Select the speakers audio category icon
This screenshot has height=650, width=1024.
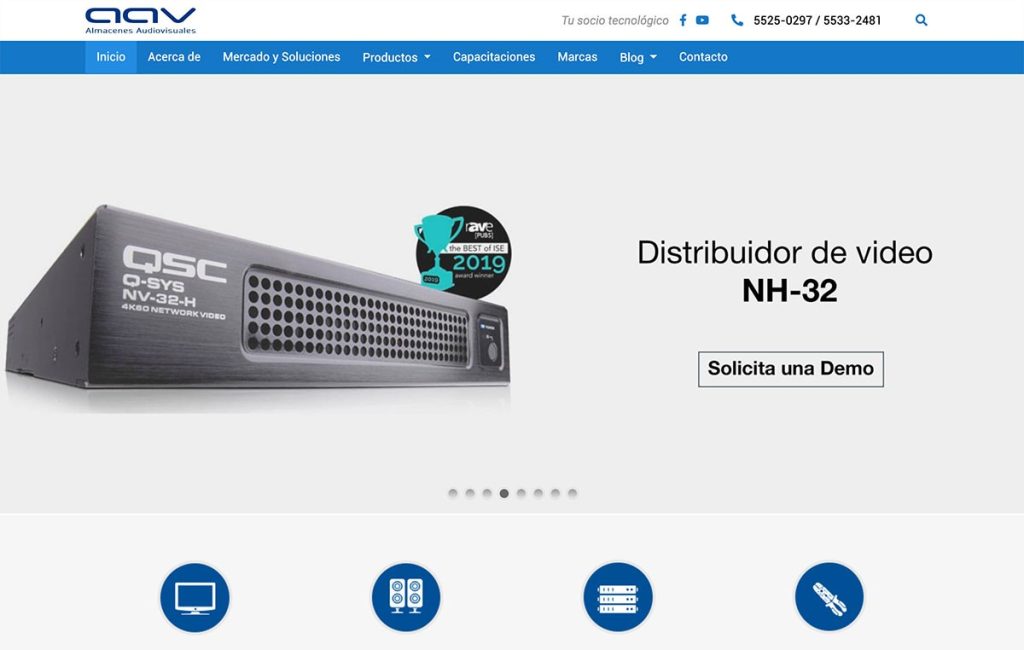[x=405, y=596]
